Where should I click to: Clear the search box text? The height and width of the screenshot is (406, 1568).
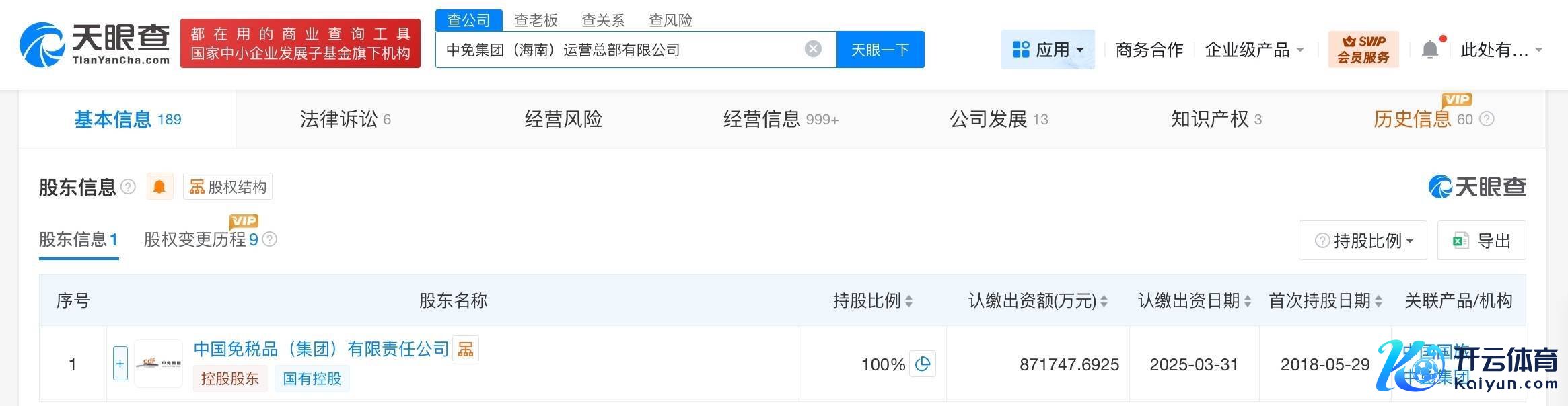click(x=813, y=49)
